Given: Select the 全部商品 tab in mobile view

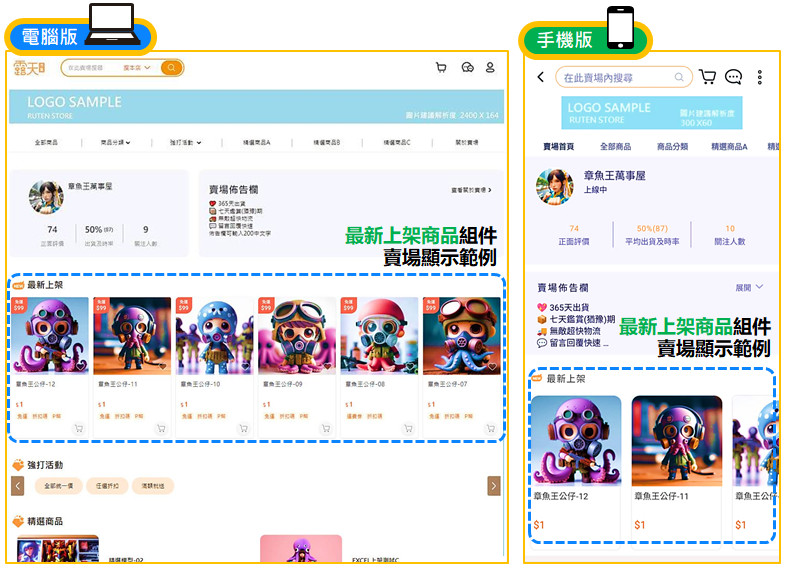Looking at the screenshot, I should point(615,147).
